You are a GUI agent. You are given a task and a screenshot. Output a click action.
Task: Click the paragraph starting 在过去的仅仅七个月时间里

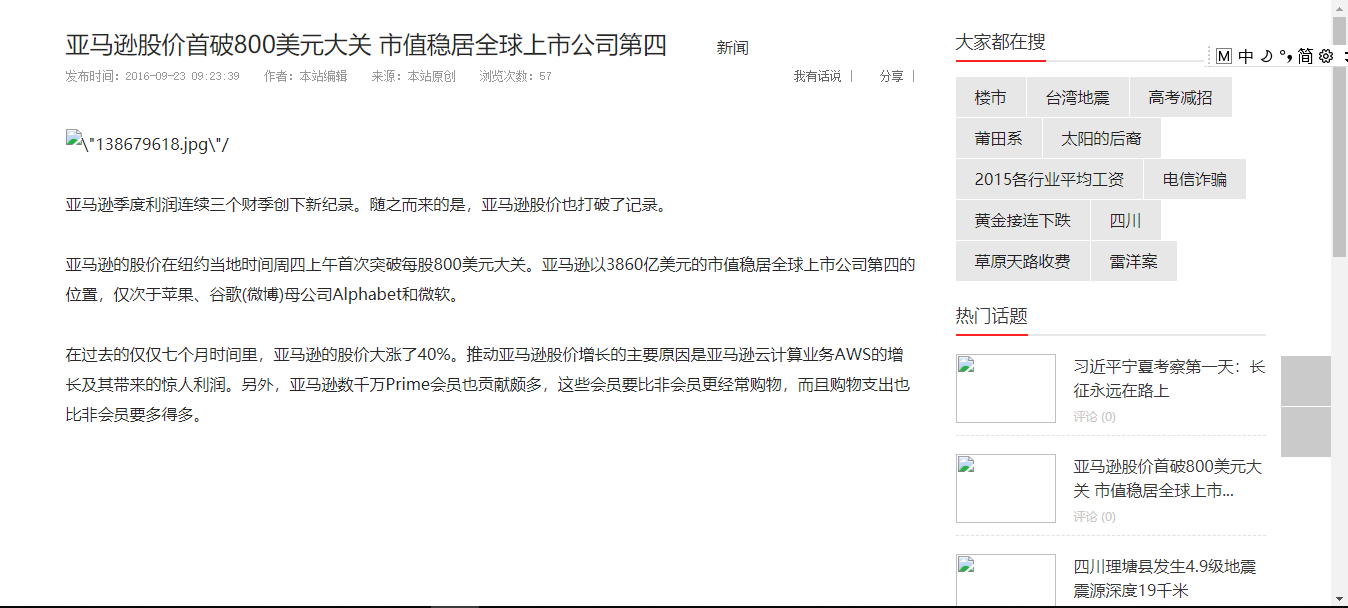(x=488, y=384)
